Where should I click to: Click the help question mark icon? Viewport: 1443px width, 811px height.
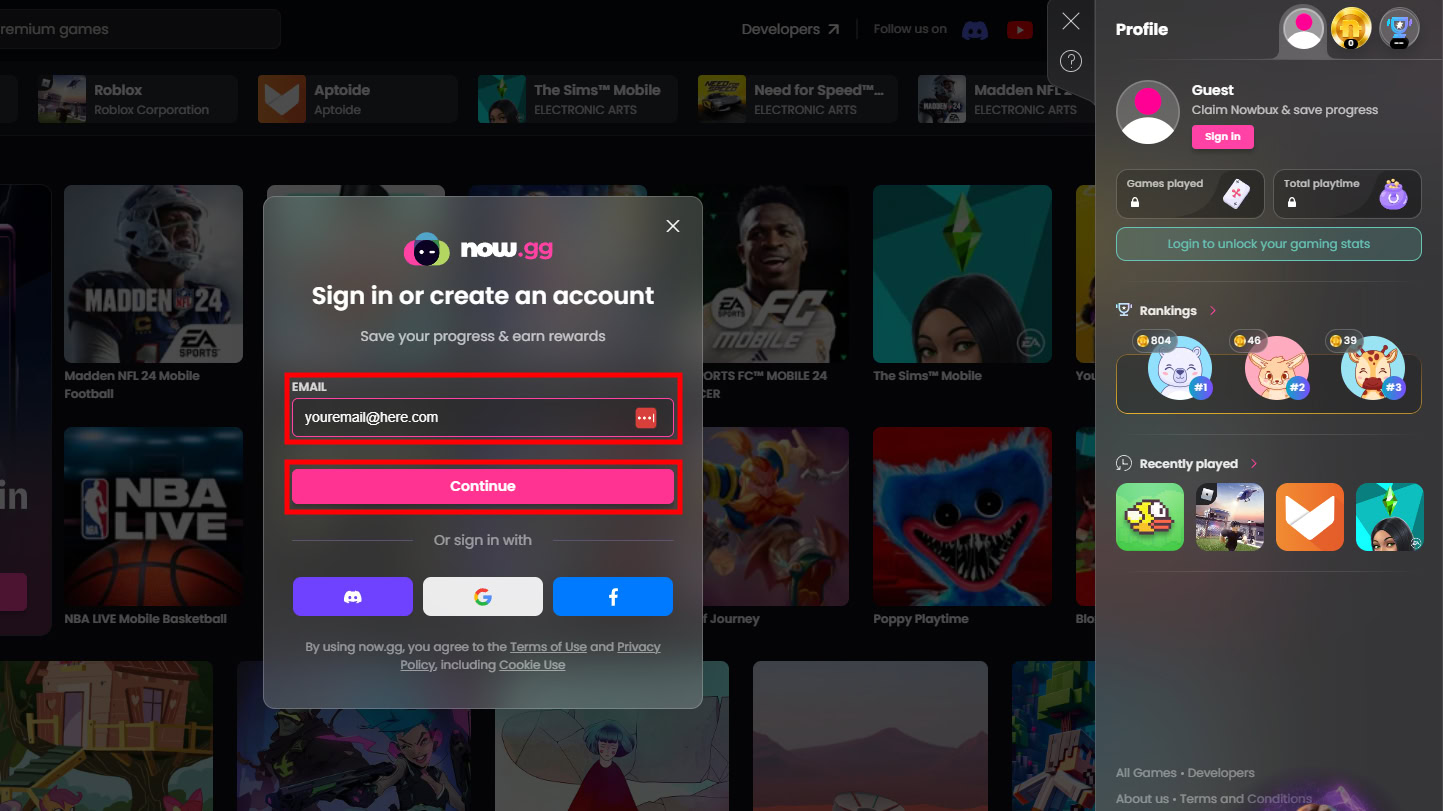coord(1070,61)
